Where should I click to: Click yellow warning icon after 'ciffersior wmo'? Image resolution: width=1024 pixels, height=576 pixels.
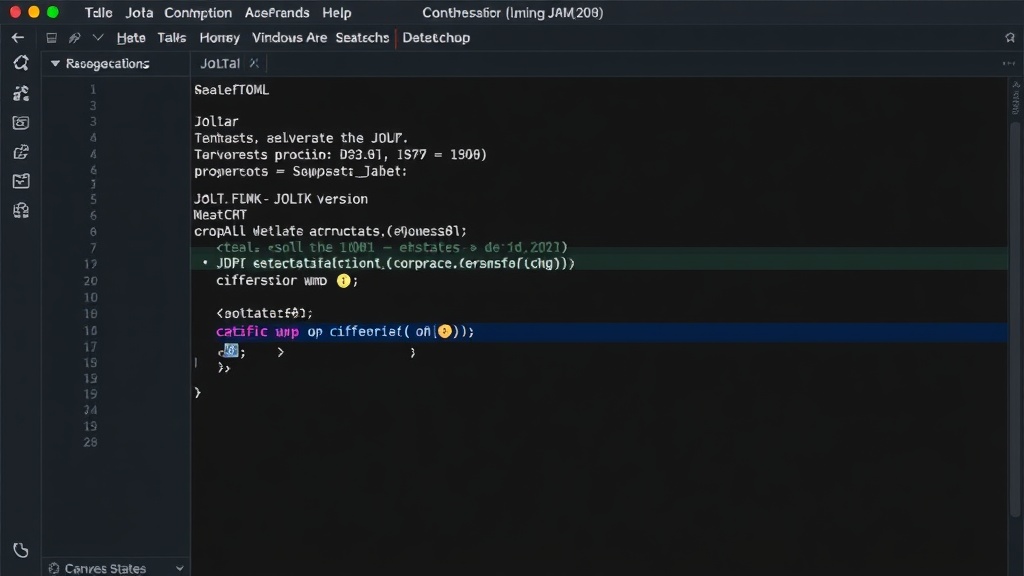(344, 281)
